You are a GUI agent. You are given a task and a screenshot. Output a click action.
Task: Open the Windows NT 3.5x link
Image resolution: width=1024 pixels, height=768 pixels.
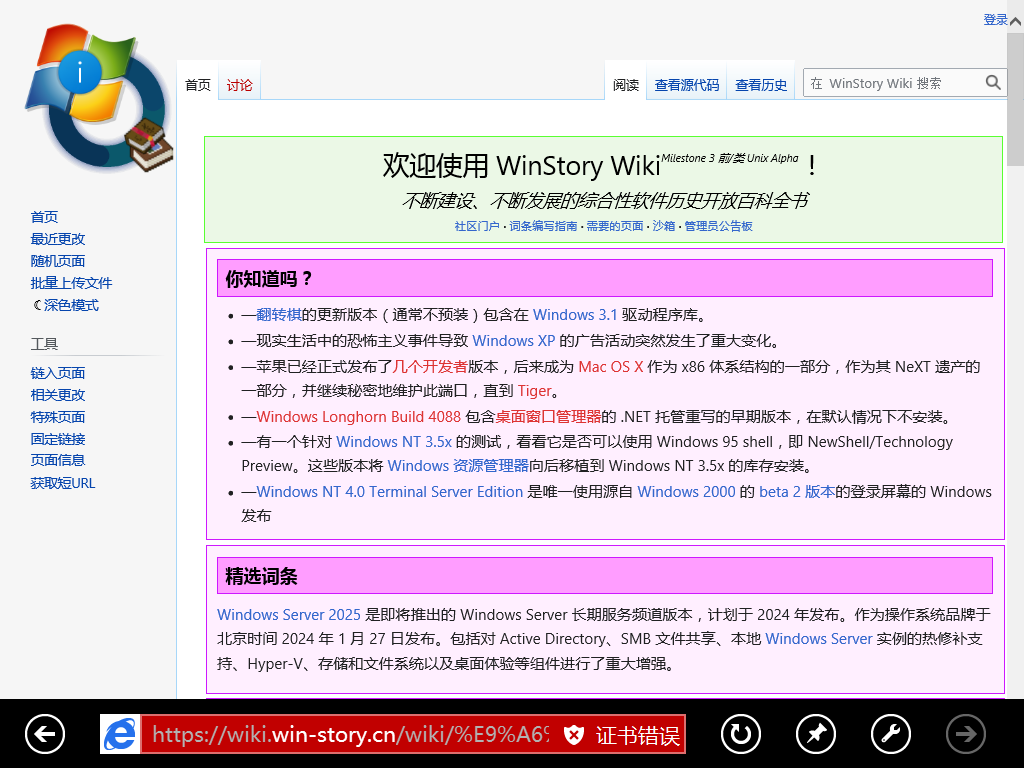(394, 442)
